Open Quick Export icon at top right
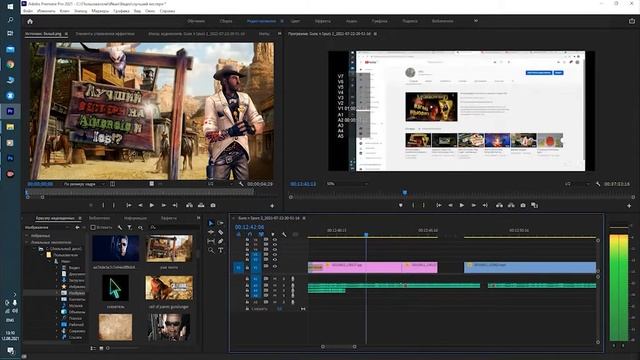The image size is (640, 360). point(632,21)
